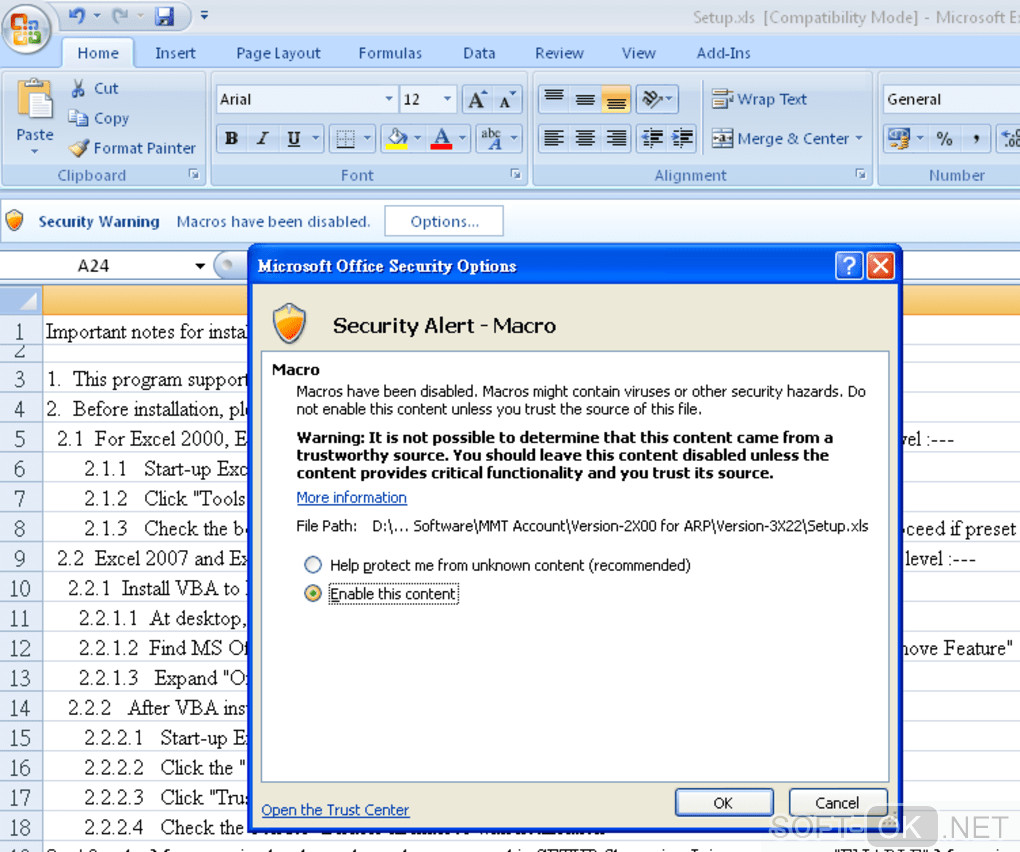The width and height of the screenshot is (1020, 852).
Task: Apply accounting number format
Action: tap(898, 139)
